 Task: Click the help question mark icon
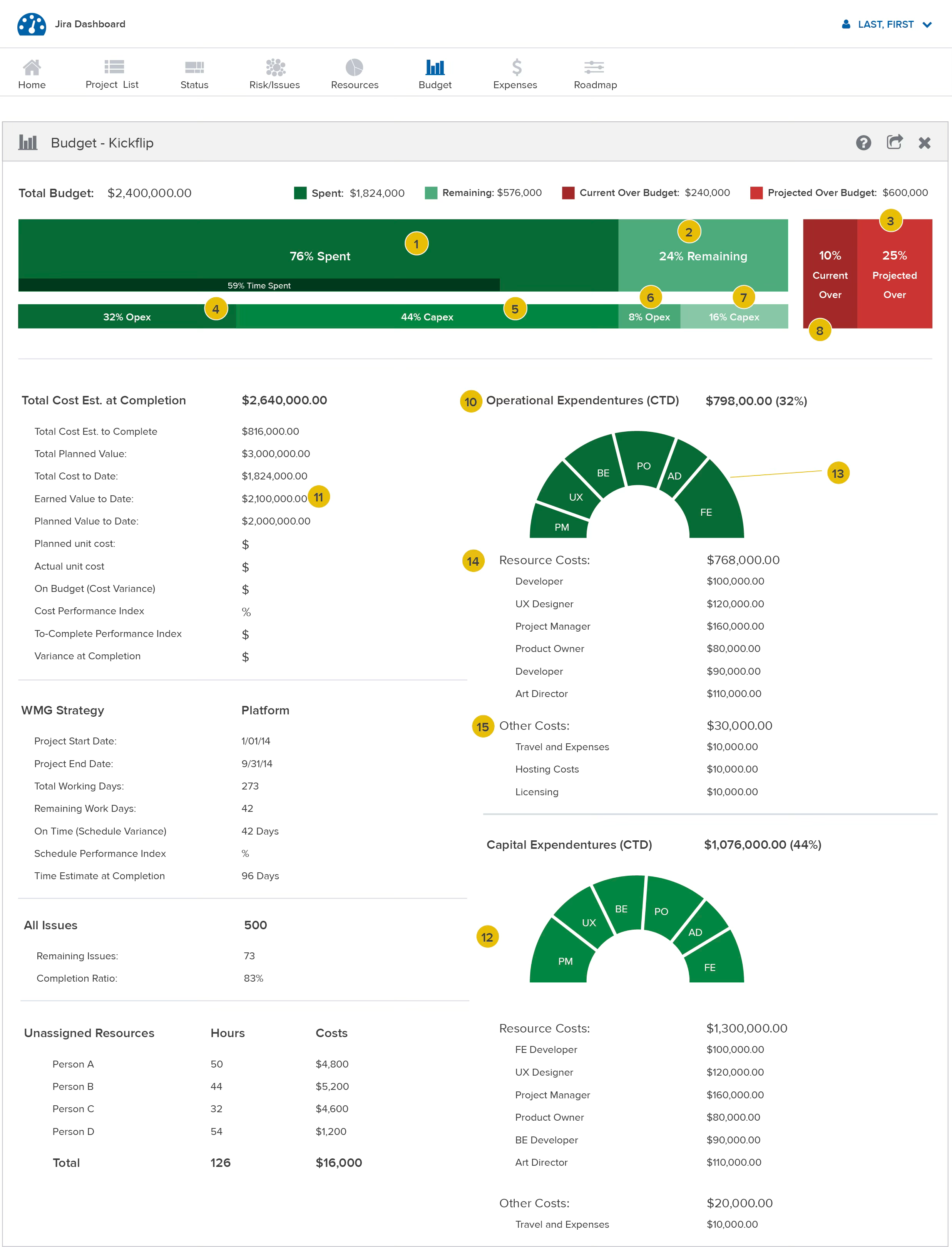click(863, 143)
